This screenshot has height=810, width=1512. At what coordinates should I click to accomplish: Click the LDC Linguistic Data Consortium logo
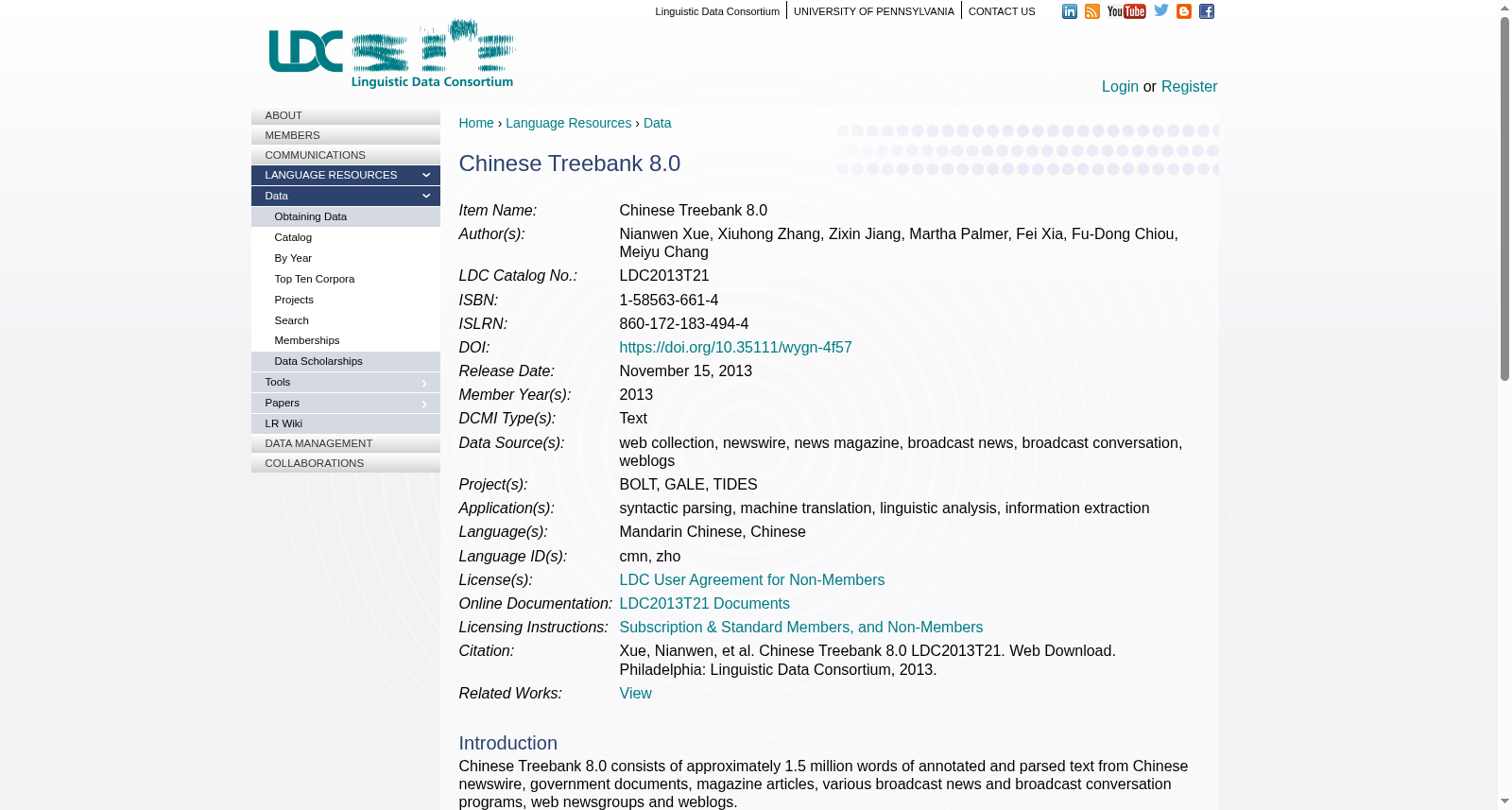pos(392,54)
